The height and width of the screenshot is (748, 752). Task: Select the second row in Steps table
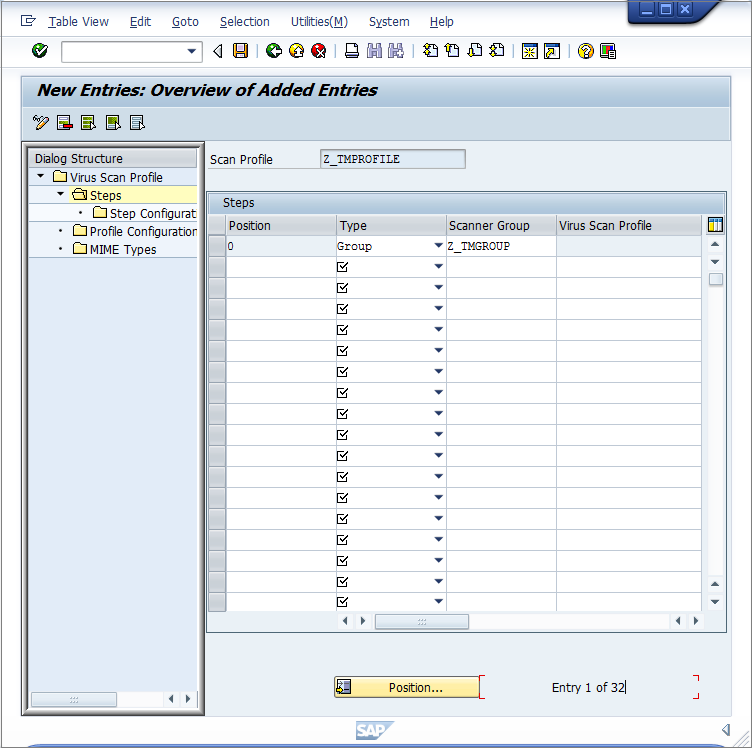click(x=217, y=267)
